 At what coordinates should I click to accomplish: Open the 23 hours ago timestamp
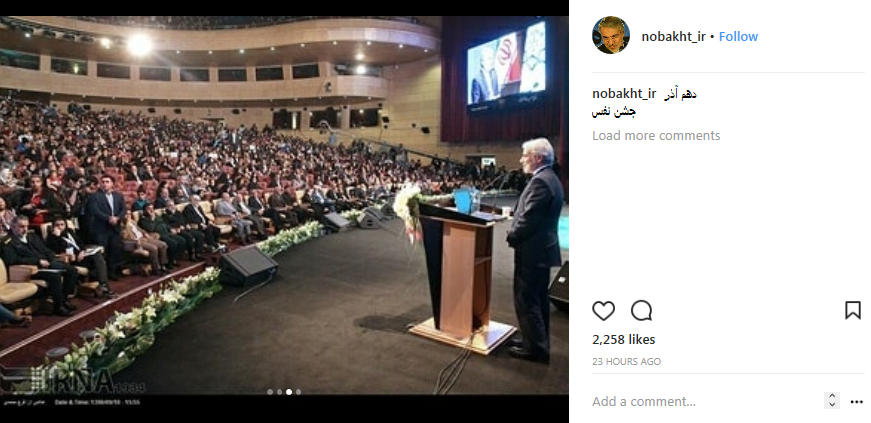[627, 361]
